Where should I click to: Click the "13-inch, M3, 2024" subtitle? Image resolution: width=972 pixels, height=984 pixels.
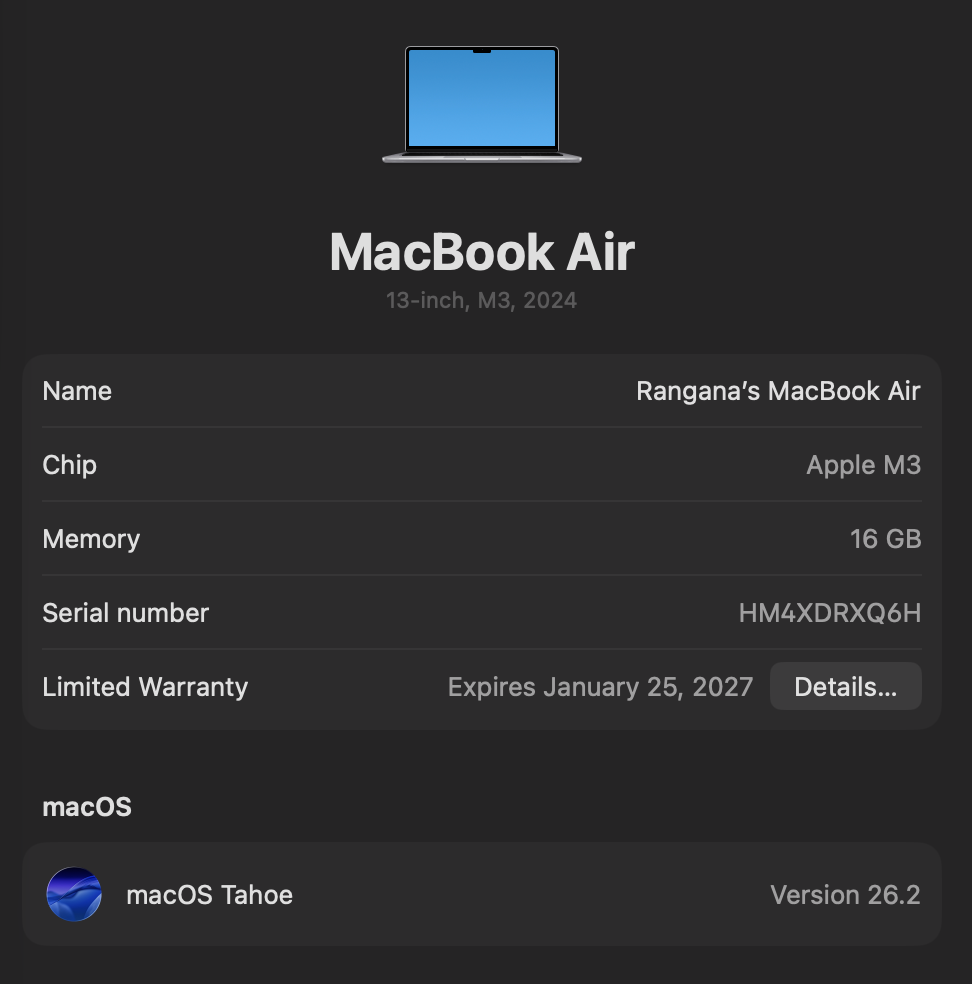pyautogui.click(x=481, y=301)
